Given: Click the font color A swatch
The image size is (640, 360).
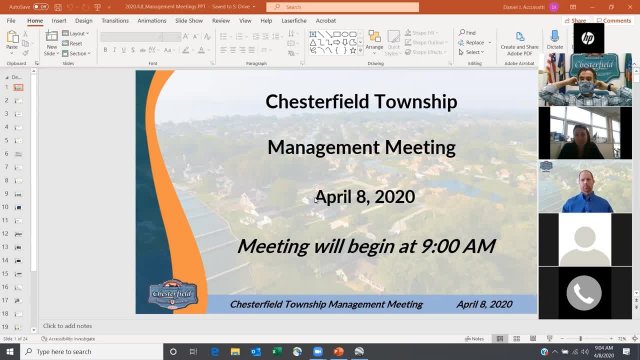Looking at the screenshot, I should [202, 50].
